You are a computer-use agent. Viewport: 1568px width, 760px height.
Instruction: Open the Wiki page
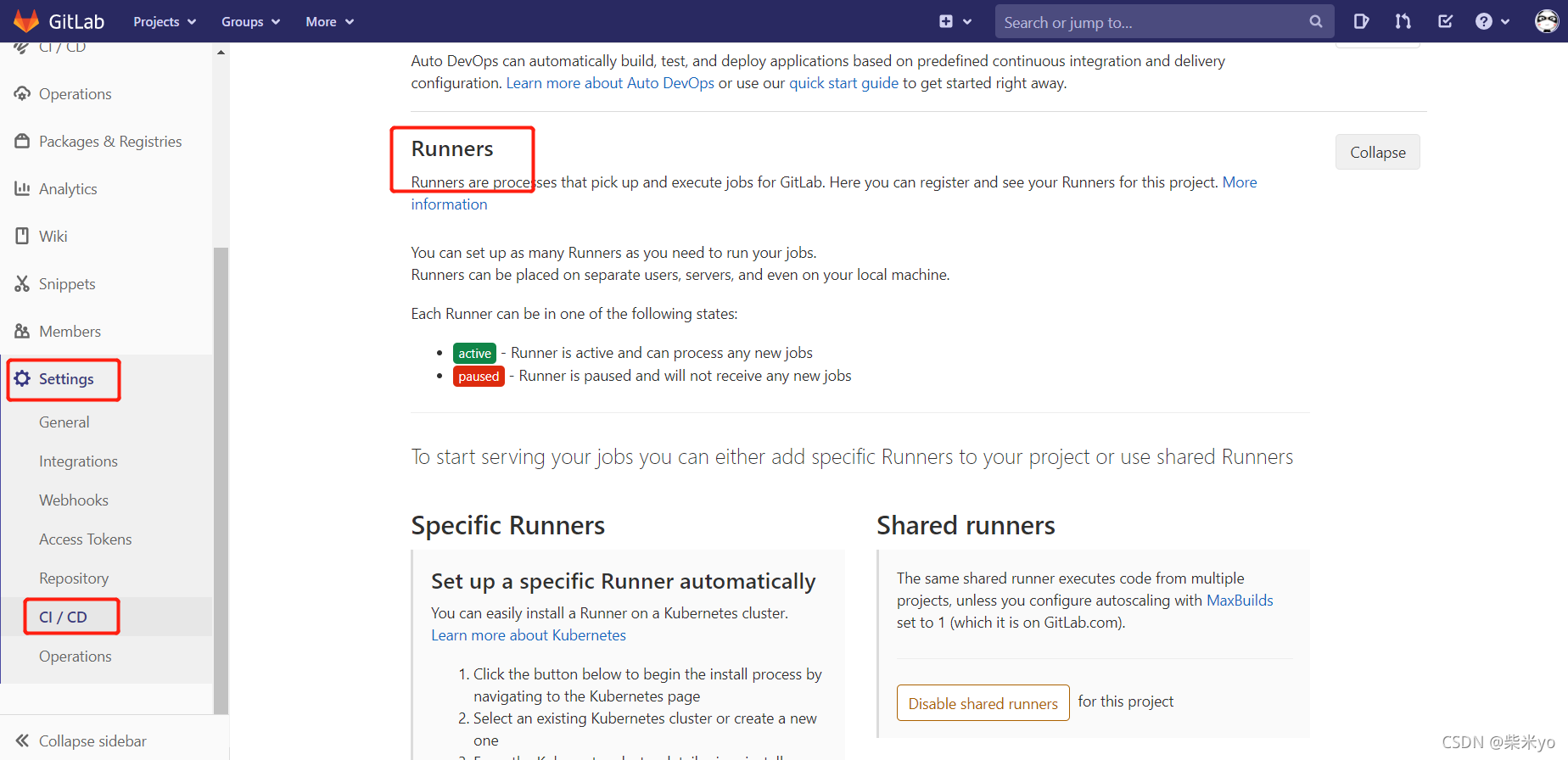pos(53,237)
